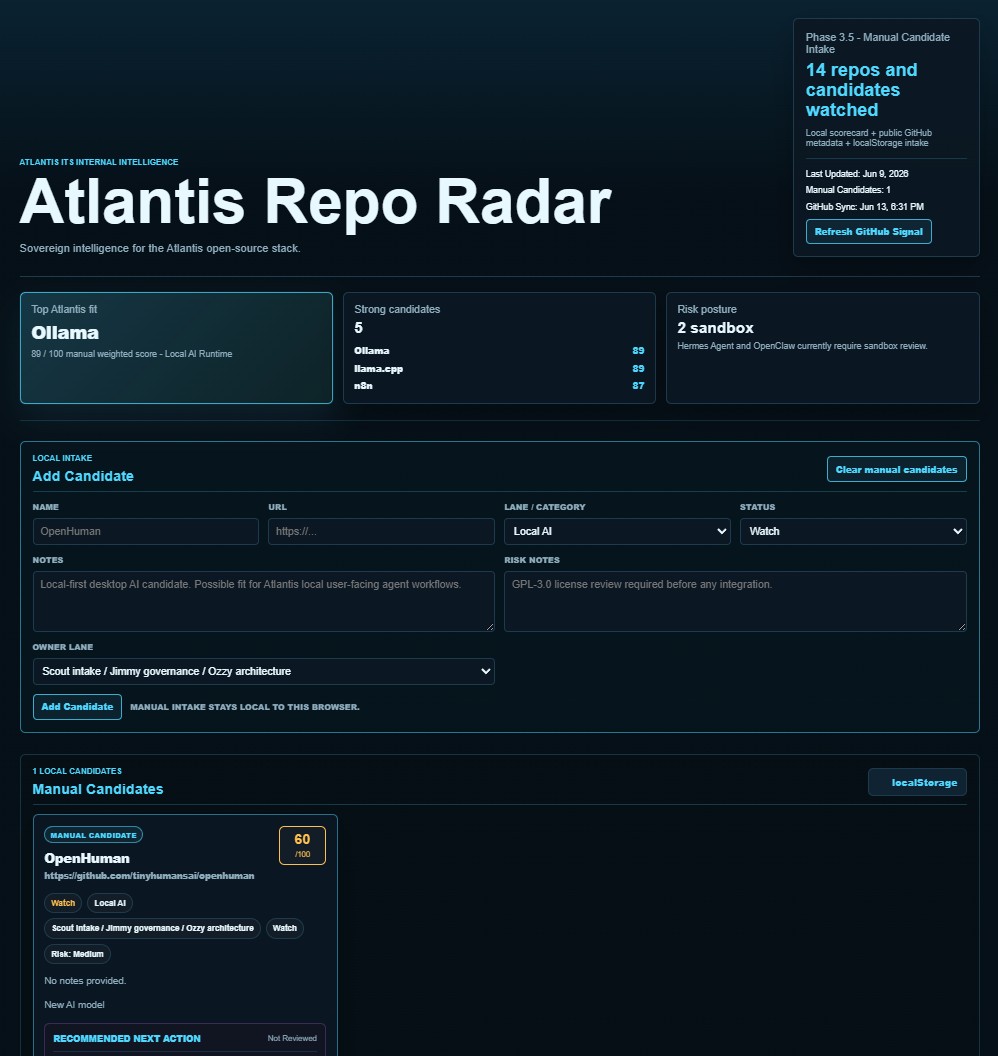
Task: Click the Manual Candidates: 1 status line
Action: 848,190
